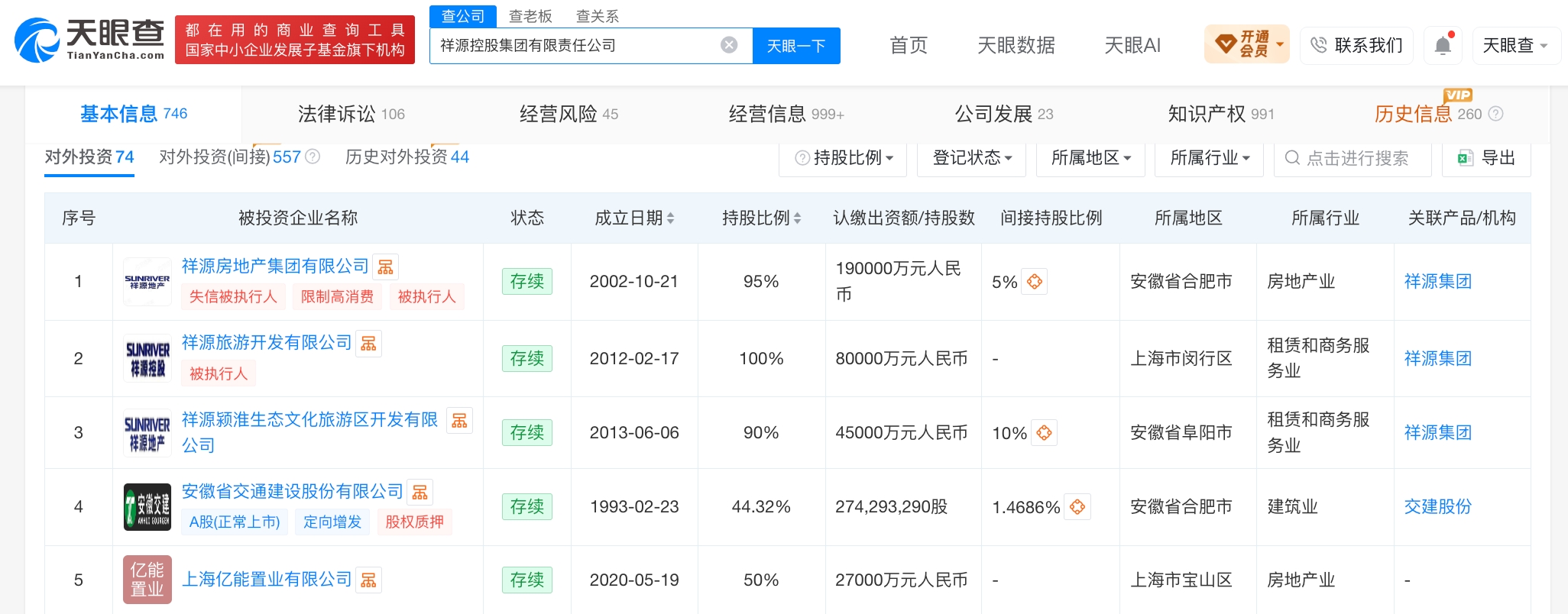
Task: Clear the company search field
Action: tap(729, 45)
